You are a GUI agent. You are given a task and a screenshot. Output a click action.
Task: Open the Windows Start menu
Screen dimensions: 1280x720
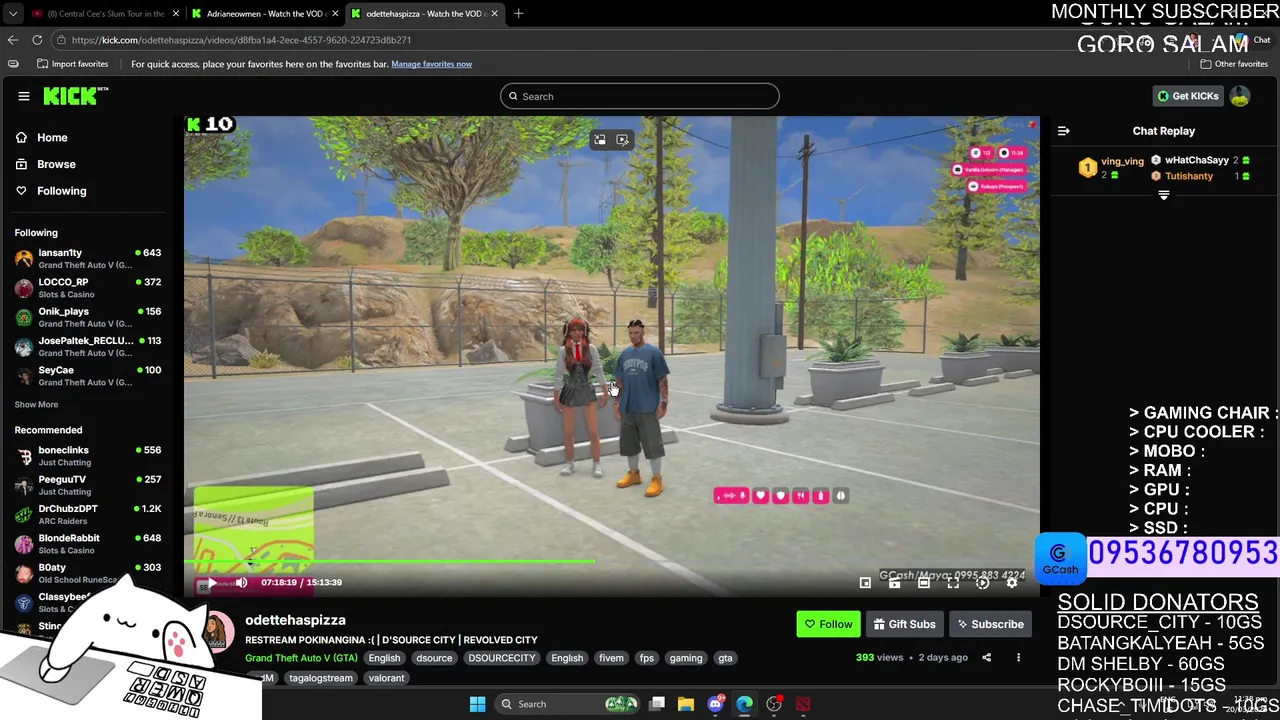coord(477,704)
